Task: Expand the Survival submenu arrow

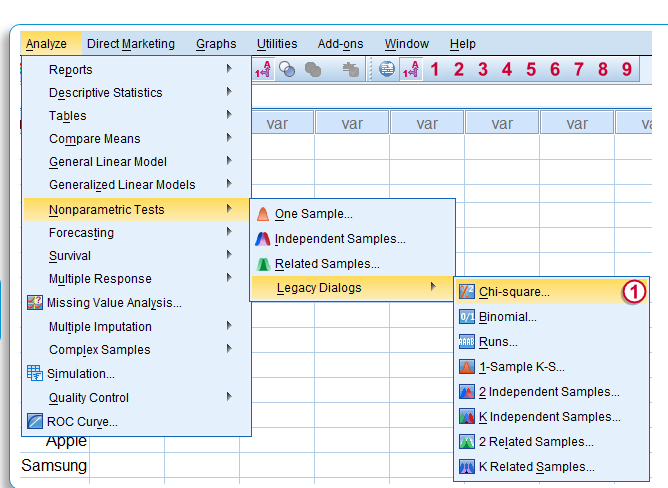Action: (x=229, y=255)
